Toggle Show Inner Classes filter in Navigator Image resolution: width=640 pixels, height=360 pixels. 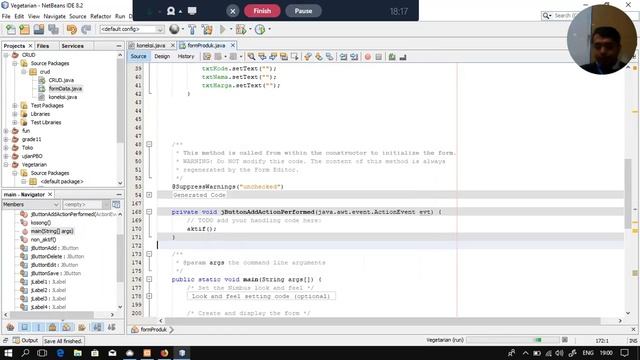click(x=67, y=327)
